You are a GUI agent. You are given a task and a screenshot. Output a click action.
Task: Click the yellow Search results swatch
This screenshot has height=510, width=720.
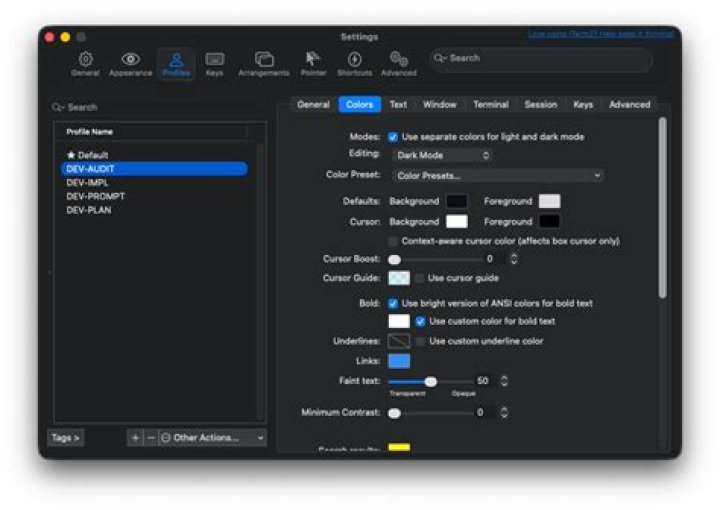399,447
